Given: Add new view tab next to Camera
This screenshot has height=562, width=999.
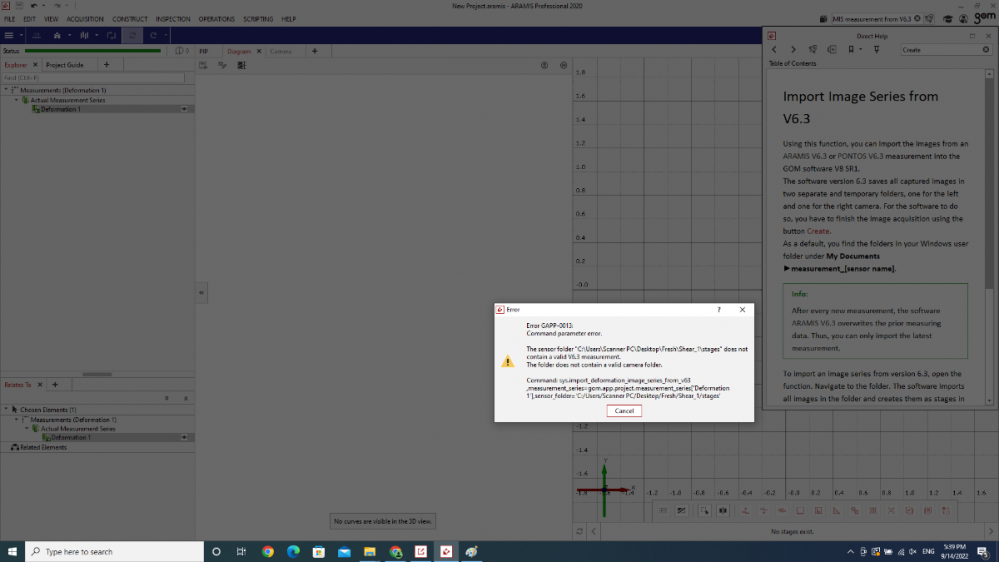Looking at the screenshot, I should [x=315, y=52].
